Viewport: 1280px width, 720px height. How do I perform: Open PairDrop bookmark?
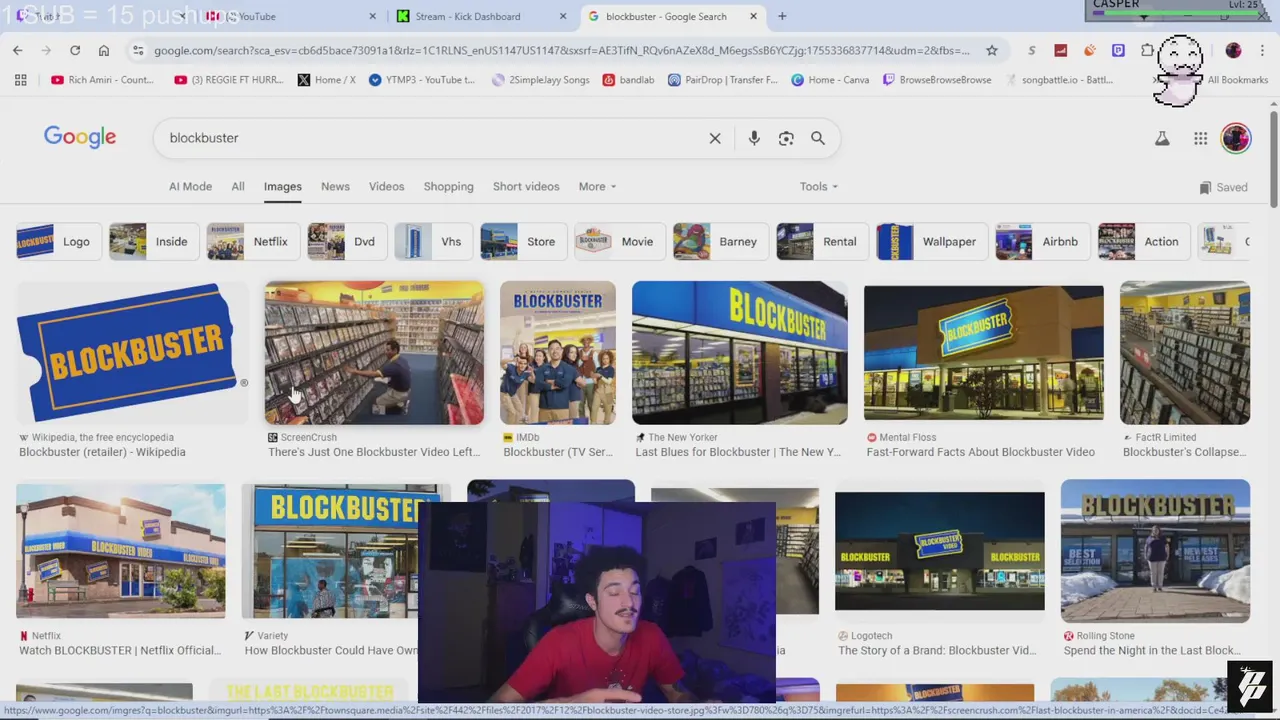click(x=723, y=80)
